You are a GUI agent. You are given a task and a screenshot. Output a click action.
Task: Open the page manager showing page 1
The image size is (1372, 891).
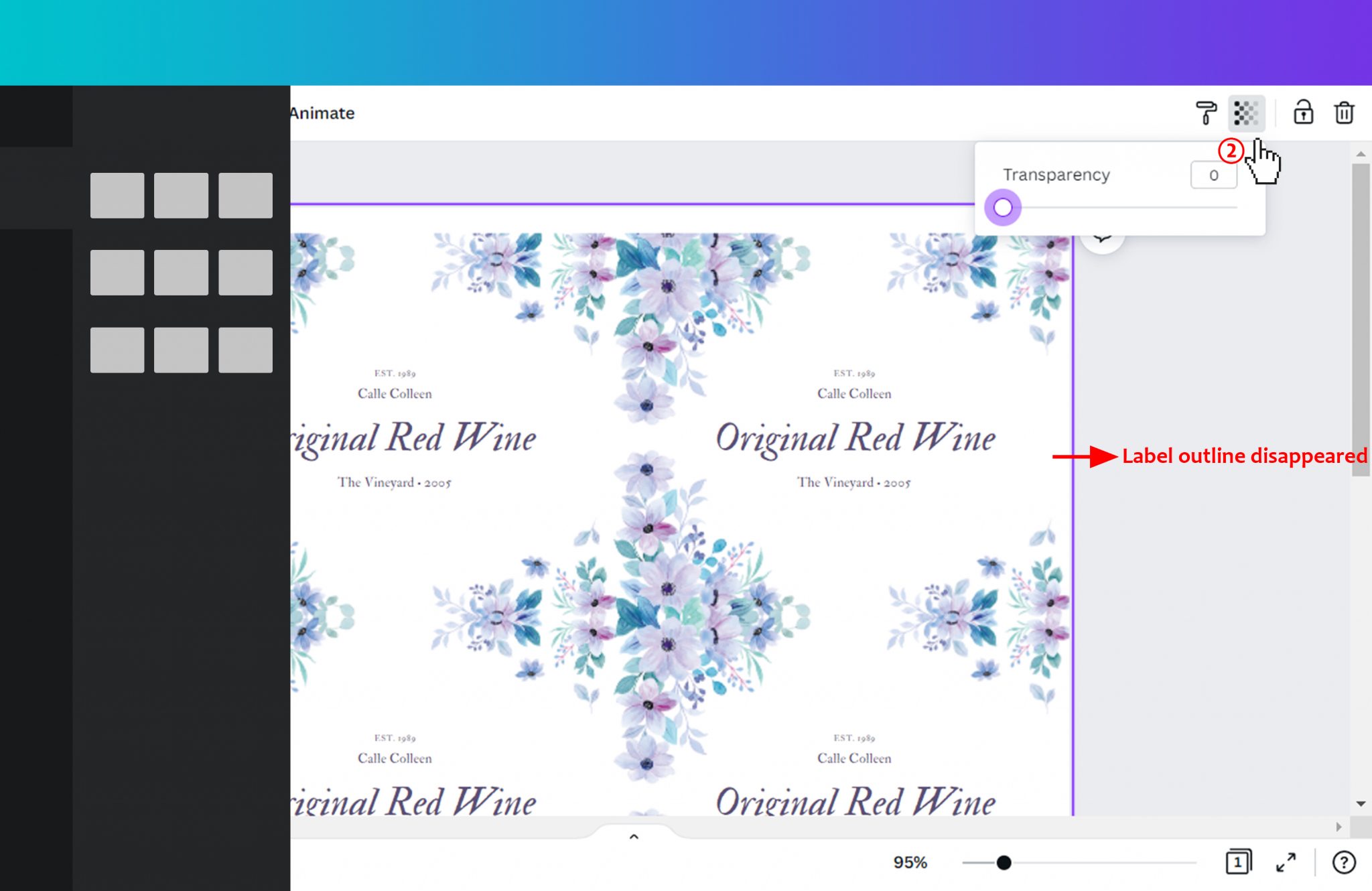click(x=1238, y=863)
